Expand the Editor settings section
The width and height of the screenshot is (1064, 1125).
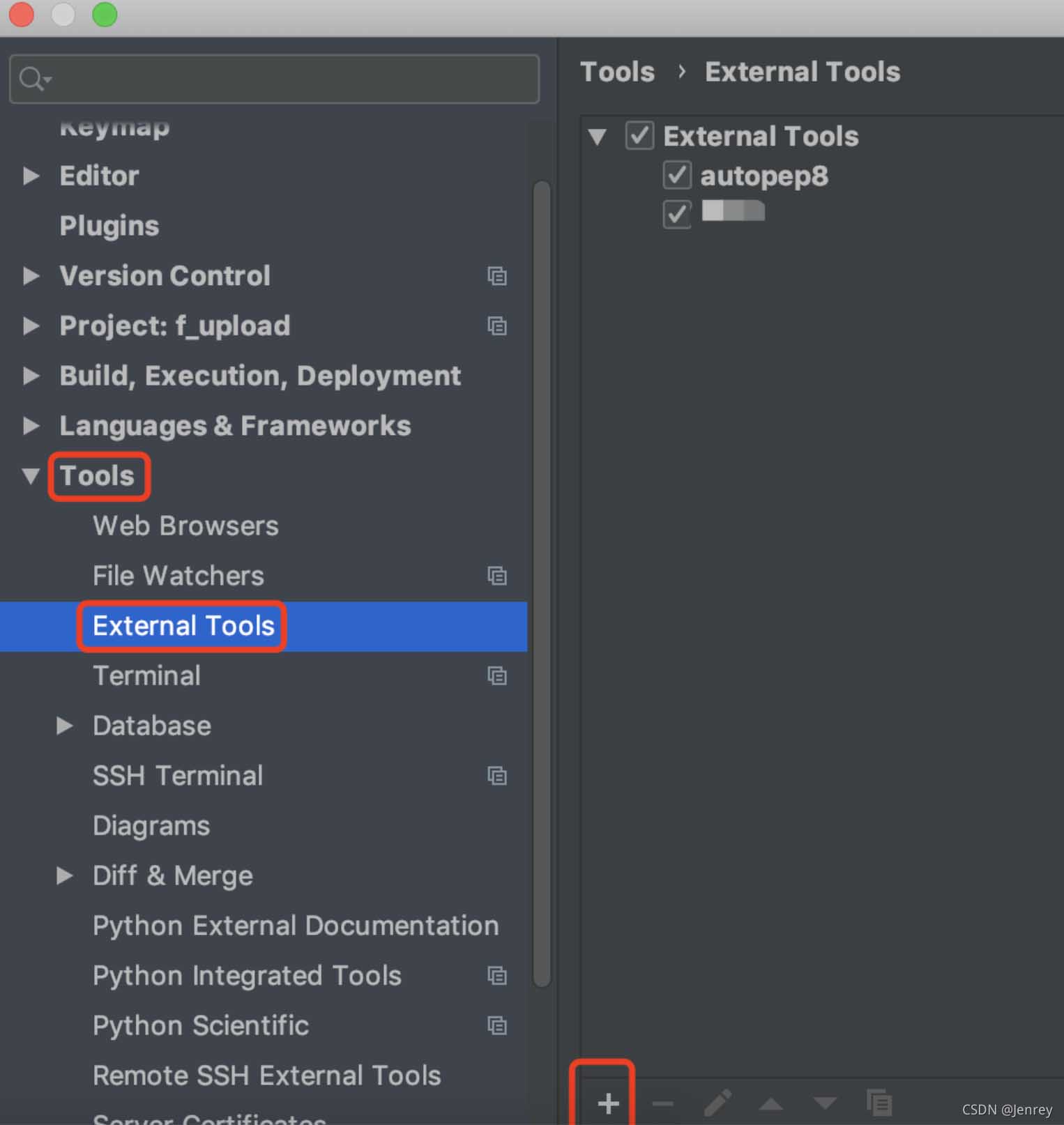click(31, 176)
